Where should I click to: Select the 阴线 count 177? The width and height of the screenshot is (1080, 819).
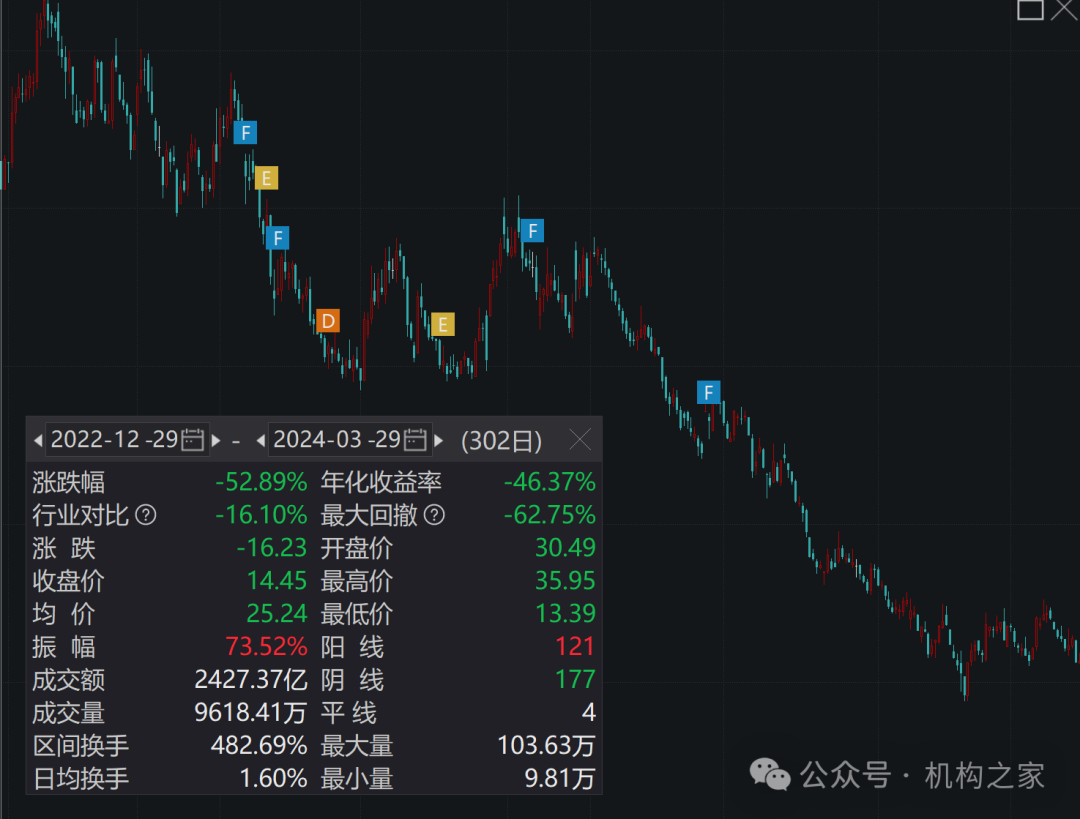[x=575, y=679]
